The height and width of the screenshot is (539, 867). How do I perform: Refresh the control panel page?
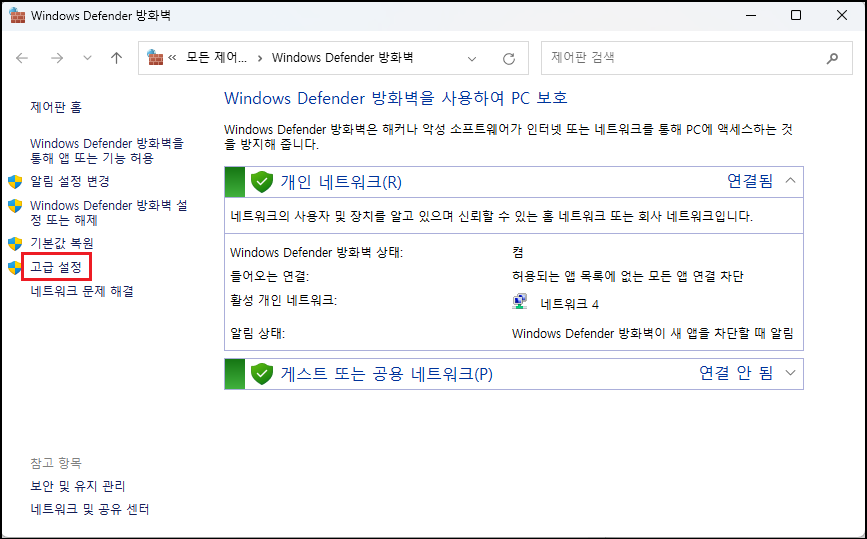click(x=509, y=58)
